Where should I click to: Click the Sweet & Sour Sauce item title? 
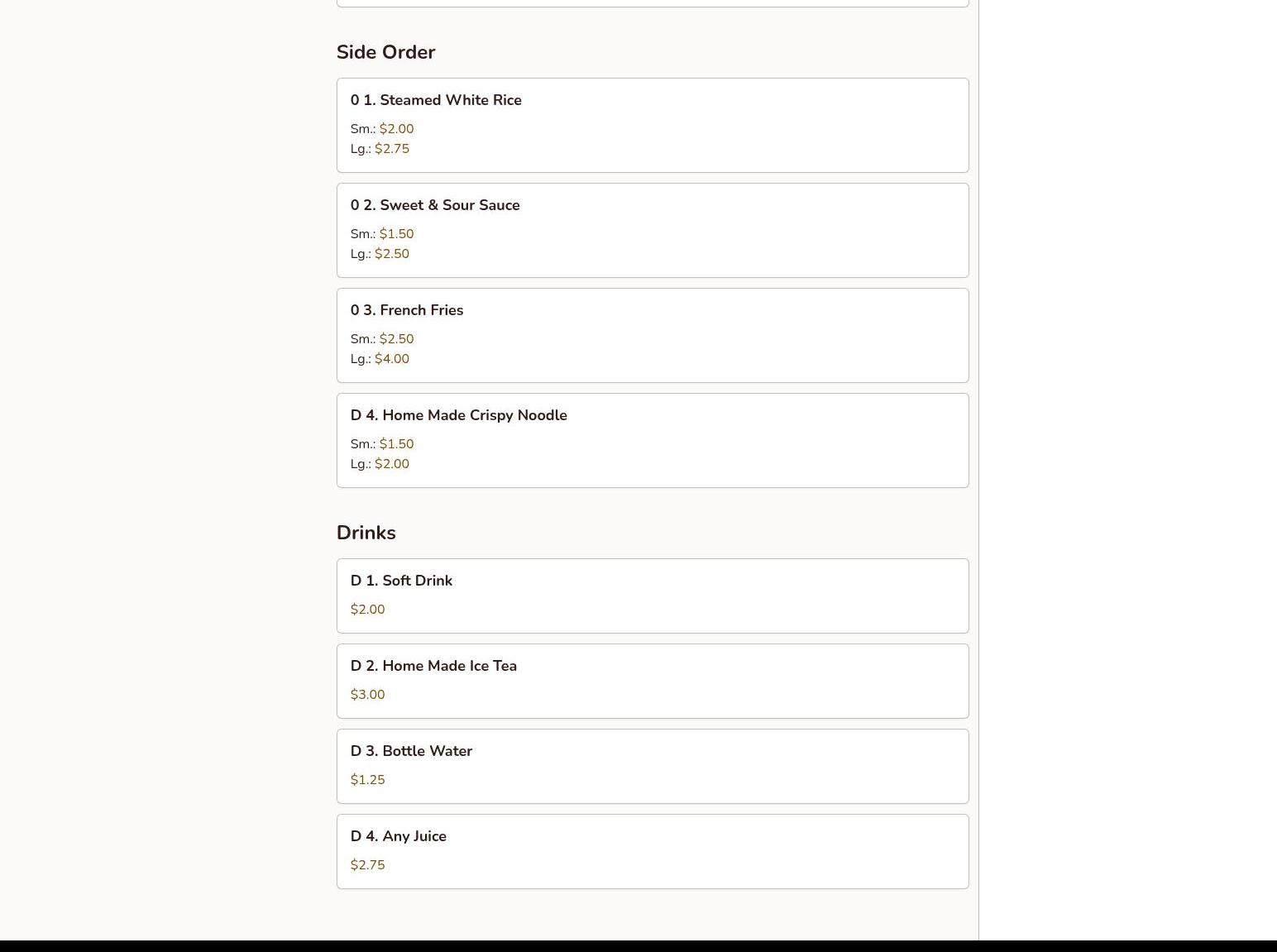coord(435,205)
